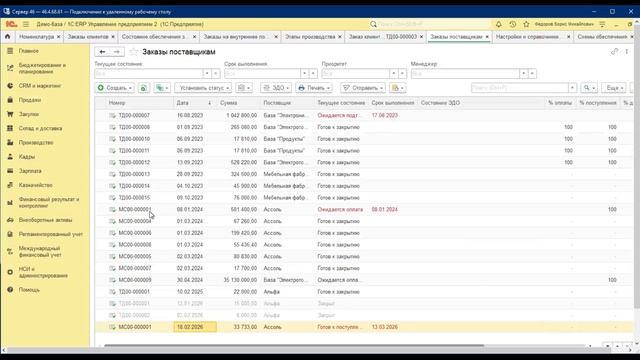Open the ЭДО dropdown menu

[276, 88]
